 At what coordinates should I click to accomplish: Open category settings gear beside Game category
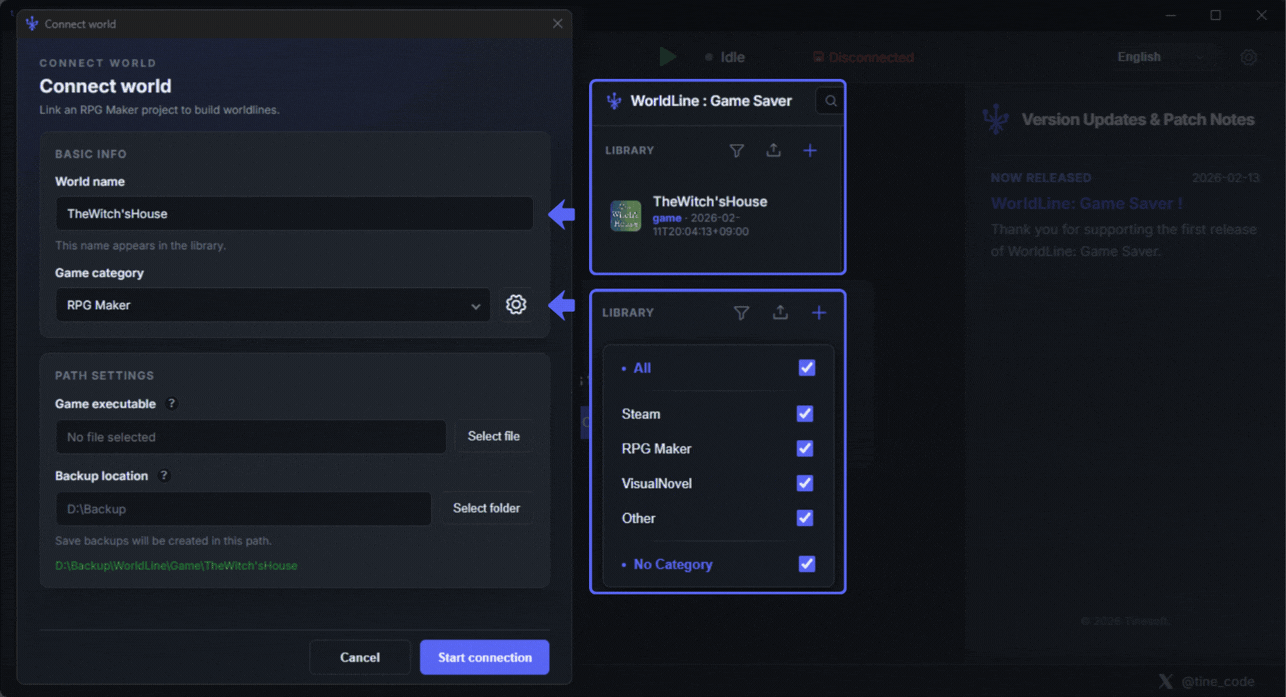(x=516, y=305)
